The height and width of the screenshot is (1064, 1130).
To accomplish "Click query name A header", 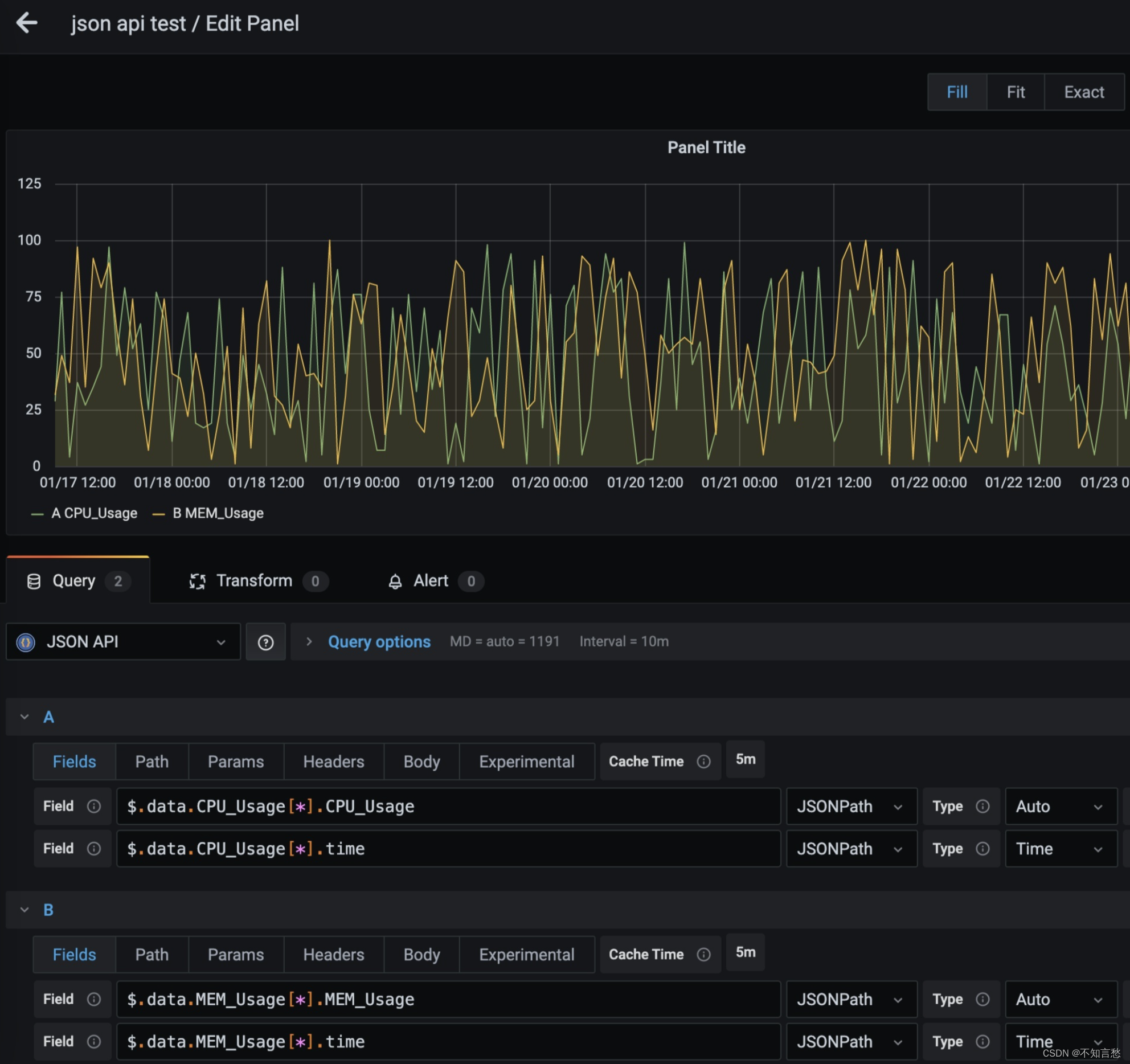I will 49,717.
